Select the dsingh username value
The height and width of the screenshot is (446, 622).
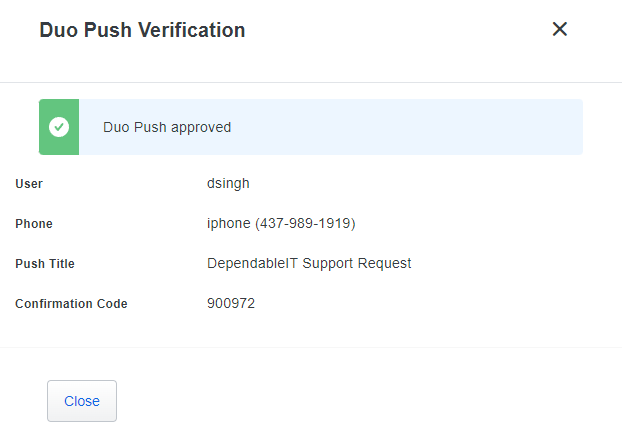pos(228,184)
